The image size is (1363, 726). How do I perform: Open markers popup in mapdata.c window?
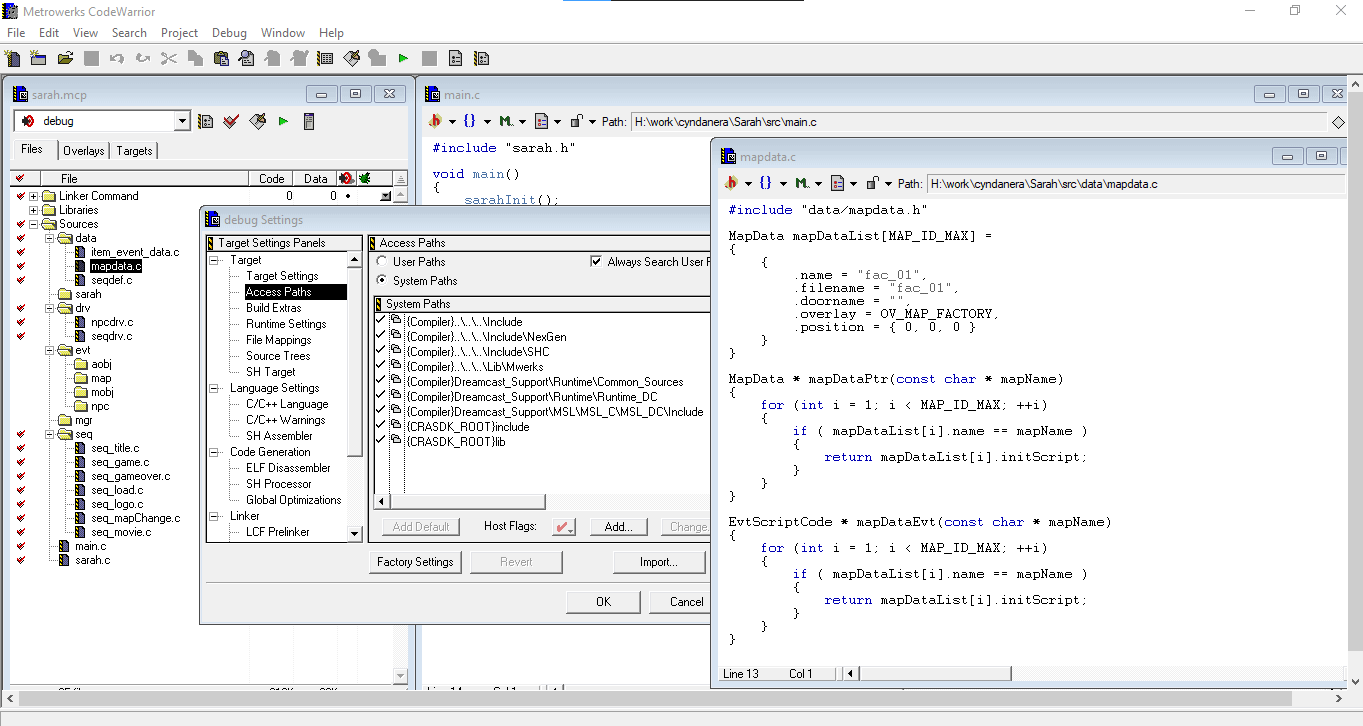click(807, 183)
